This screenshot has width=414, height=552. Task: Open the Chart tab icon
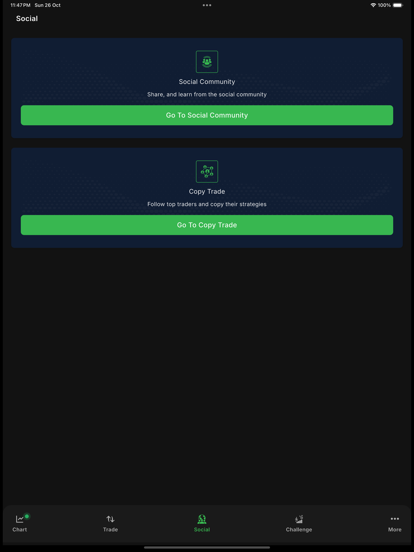(20, 519)
